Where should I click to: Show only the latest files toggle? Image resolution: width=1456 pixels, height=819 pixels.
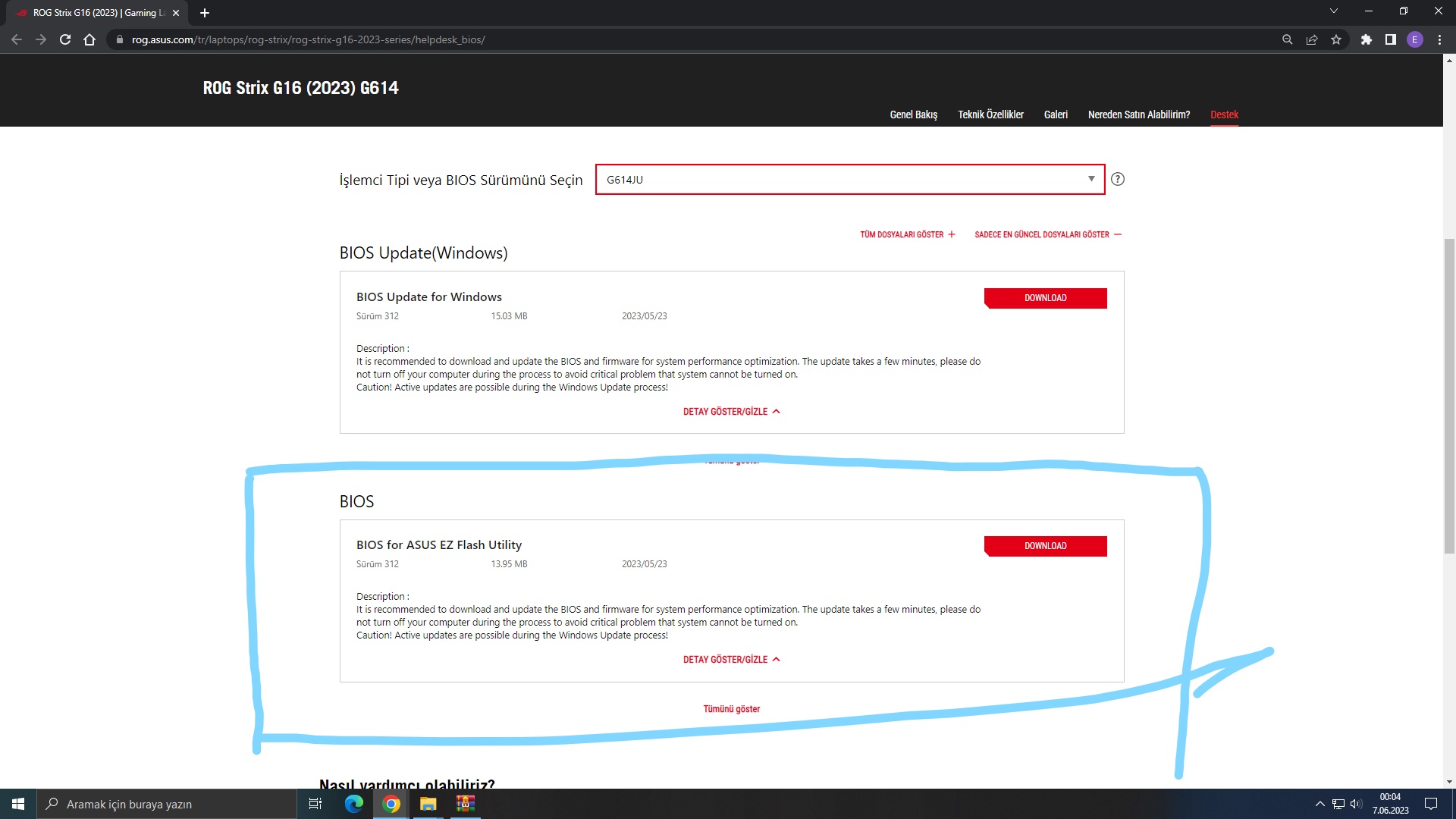pyautogui.click(x=1047, y=234)
